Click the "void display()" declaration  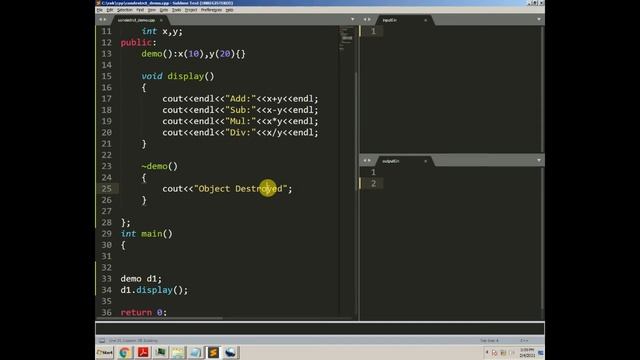pyautogui.click(x=178, y=76)
